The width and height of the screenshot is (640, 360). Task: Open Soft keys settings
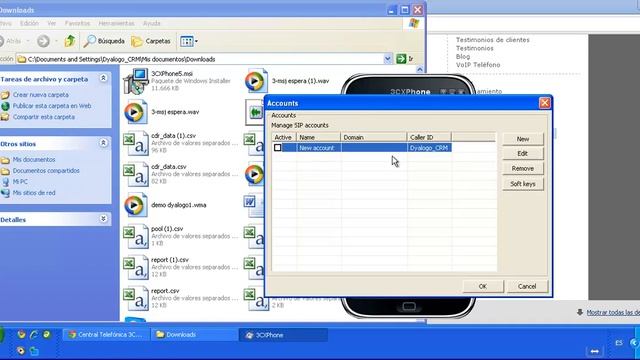pos(523,184)
